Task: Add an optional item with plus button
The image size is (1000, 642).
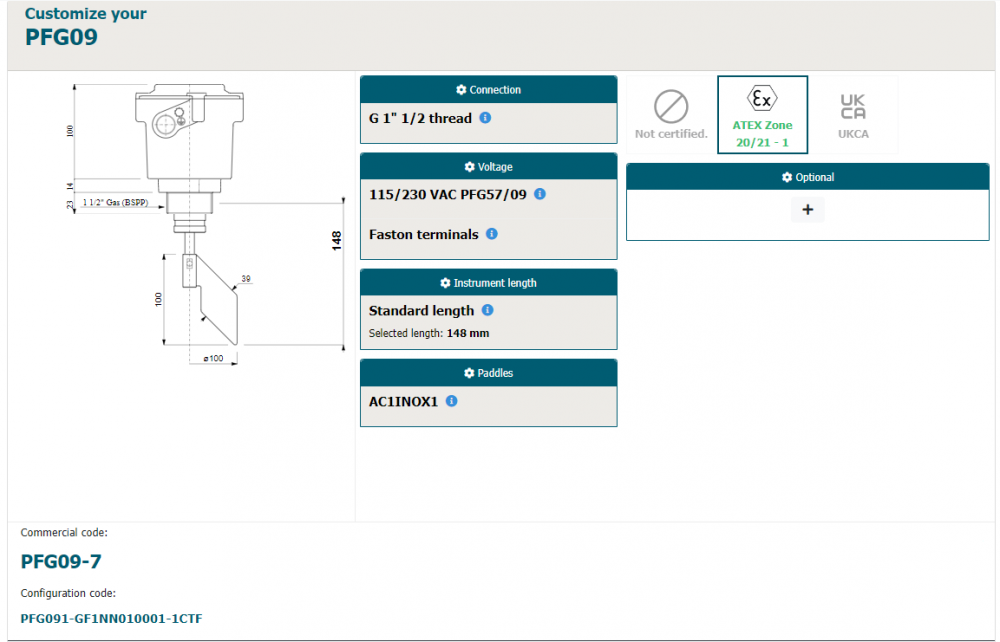Action: pyautogui.click(x=807, y=210)
